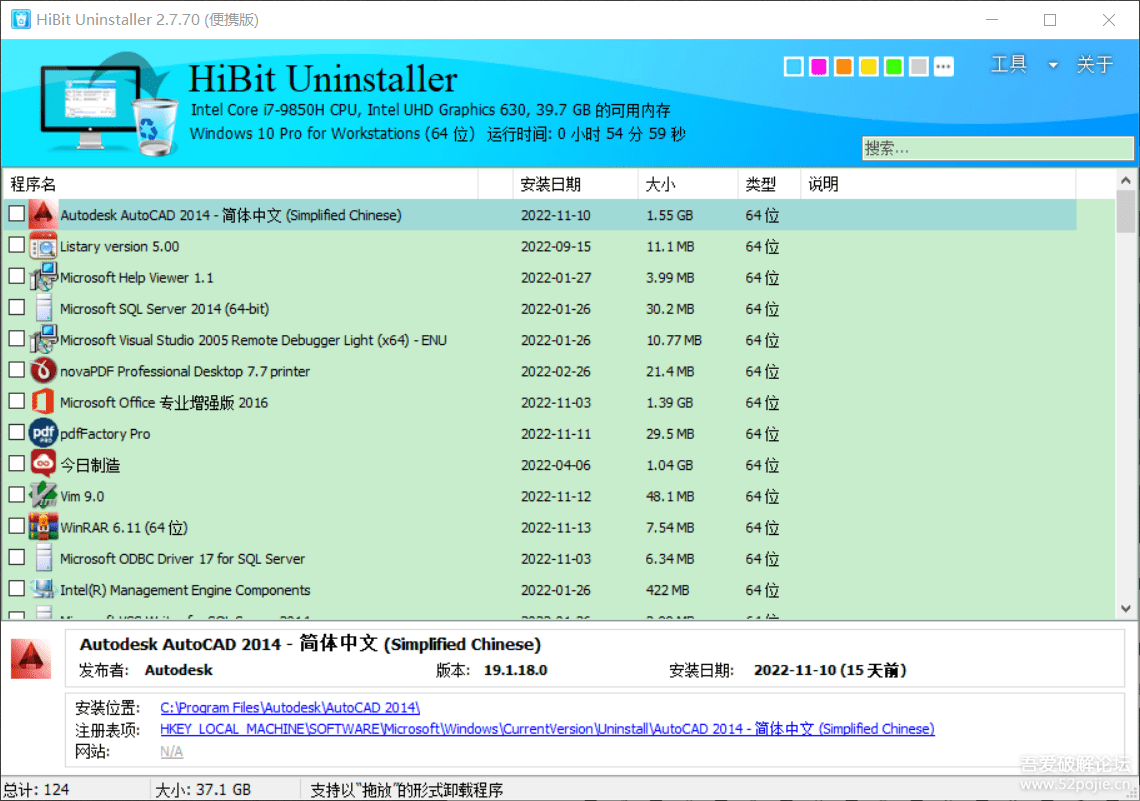Open the 关于 menu
Image resolution: width=1140 pixels, height=801 pixels.
[1094, 65]
